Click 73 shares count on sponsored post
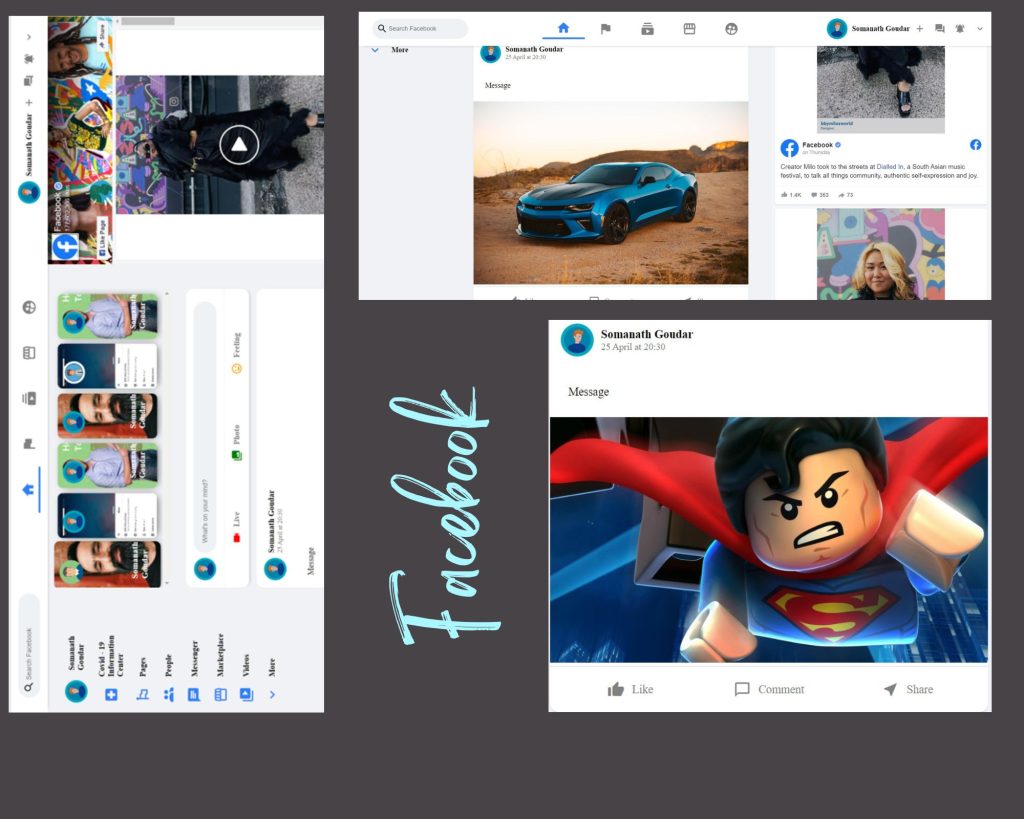Image resolution: width=1024 pixels, height=819 pixels. click(x=846, y=195)
